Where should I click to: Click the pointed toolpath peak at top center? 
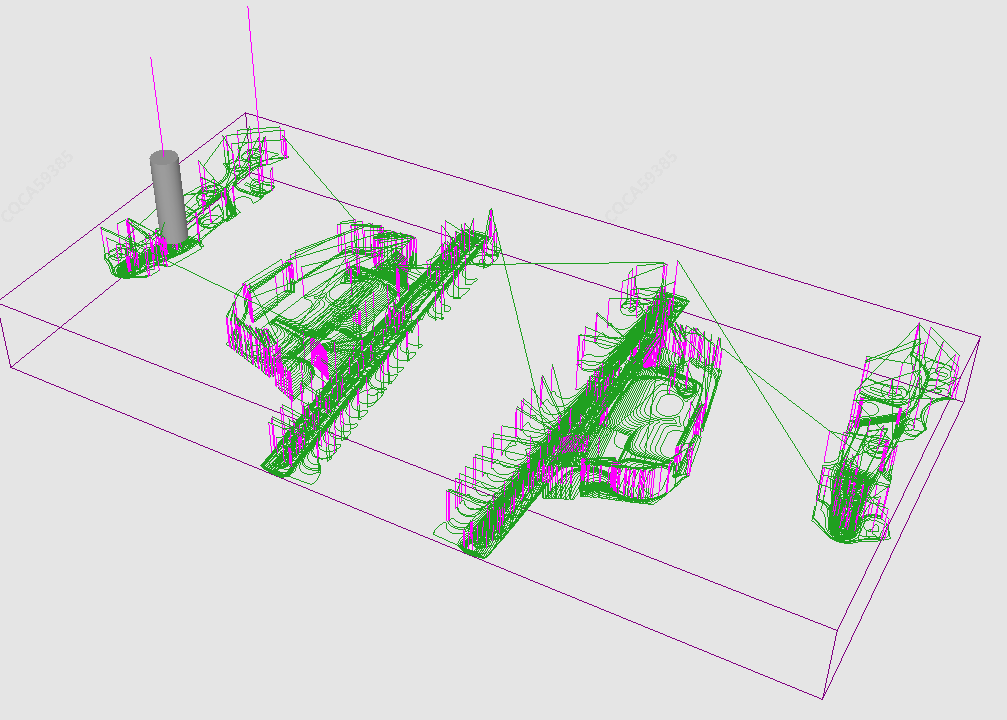[491, 213]
